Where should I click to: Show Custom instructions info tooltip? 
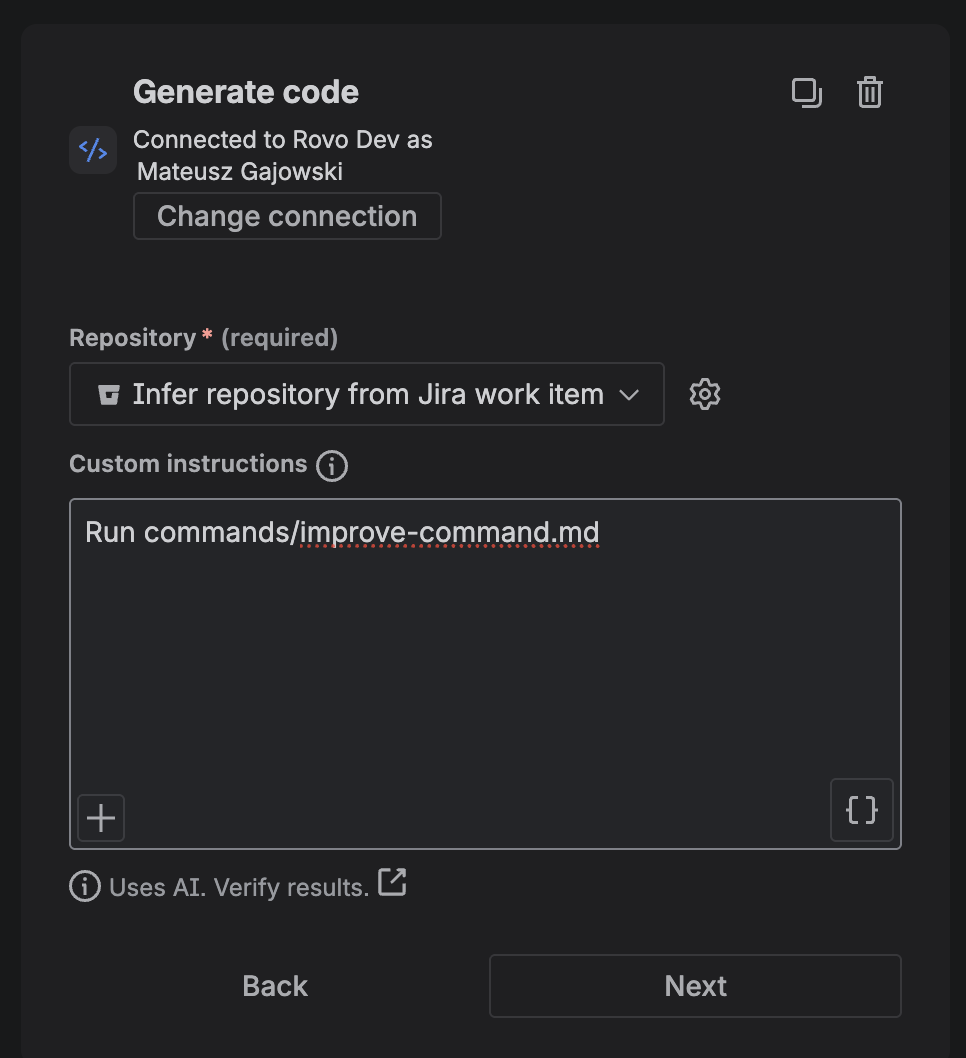[332, 466]
